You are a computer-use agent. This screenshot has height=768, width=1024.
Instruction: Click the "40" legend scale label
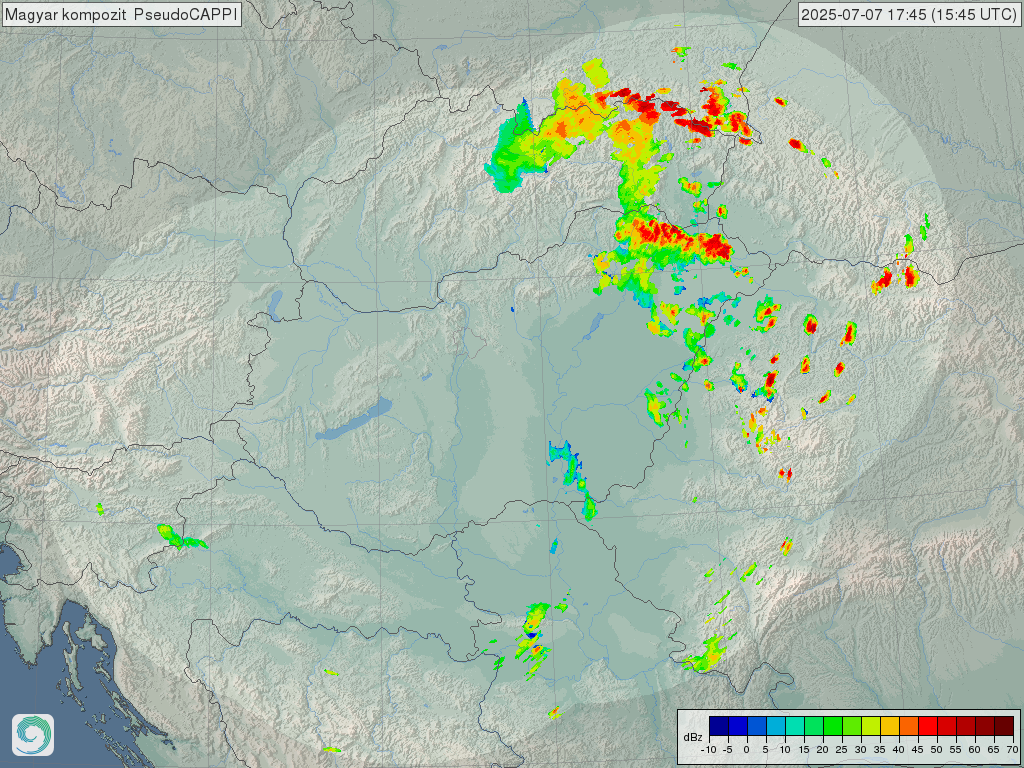coord(899,750)
